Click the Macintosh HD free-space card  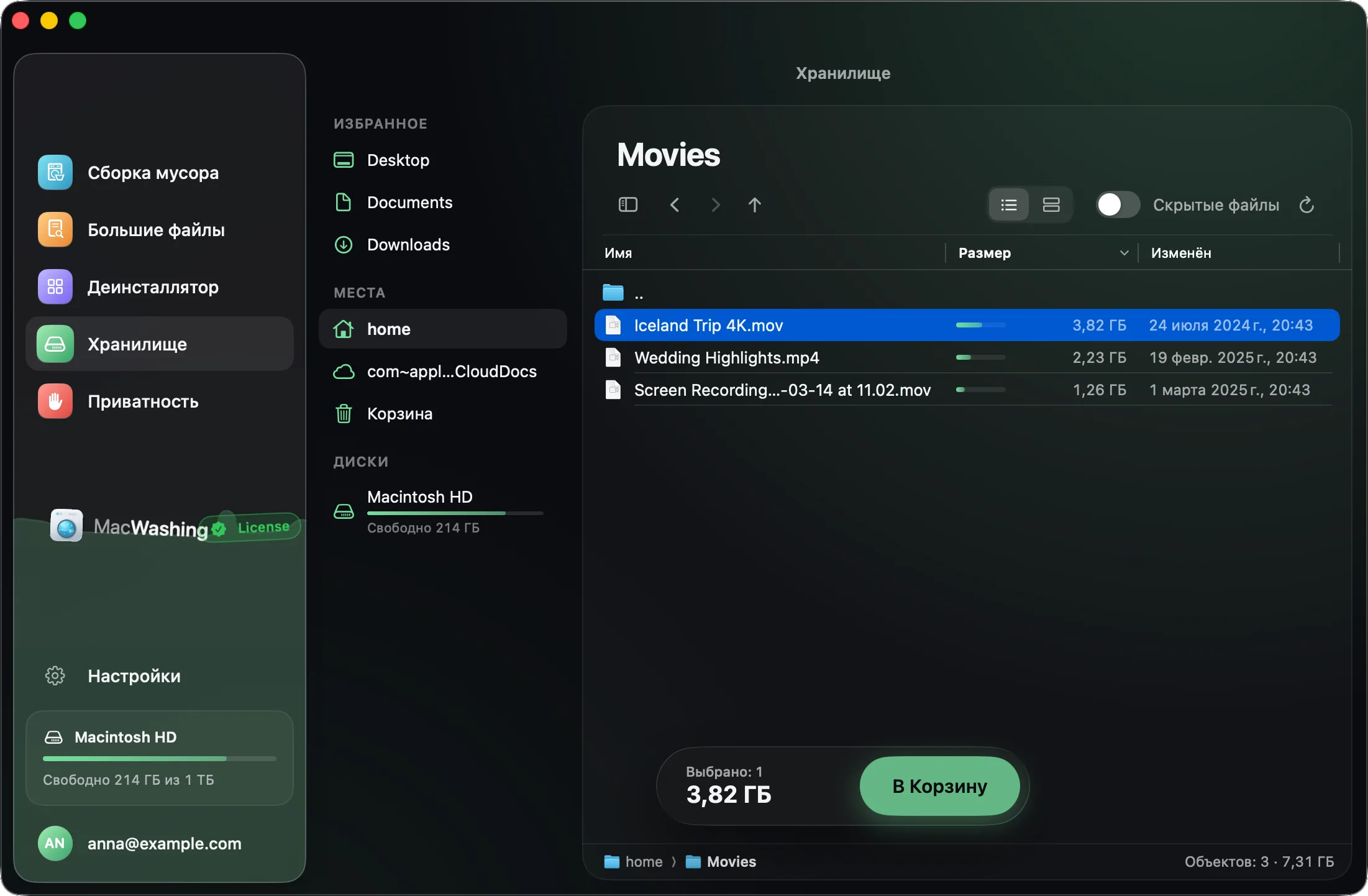[x=160, y=757]
